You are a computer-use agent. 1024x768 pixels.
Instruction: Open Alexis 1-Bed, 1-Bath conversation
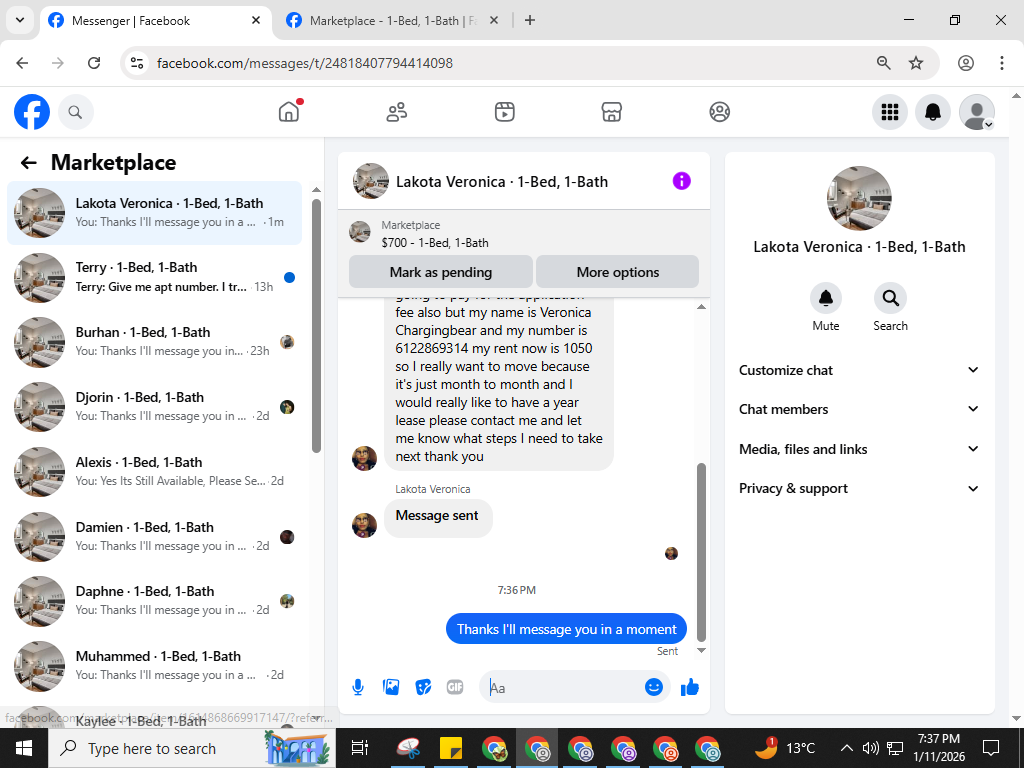tap(155, 472)
